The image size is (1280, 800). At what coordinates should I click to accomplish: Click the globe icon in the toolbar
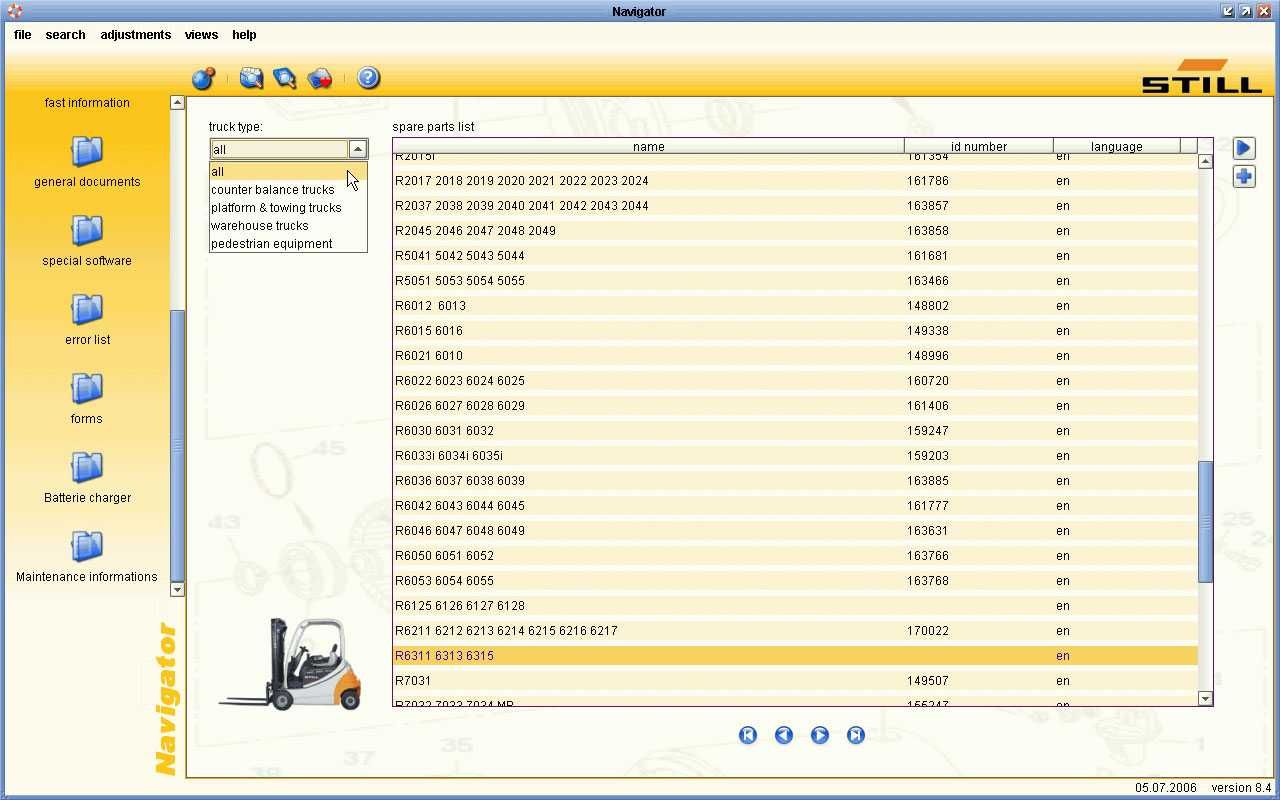(203, 78)
